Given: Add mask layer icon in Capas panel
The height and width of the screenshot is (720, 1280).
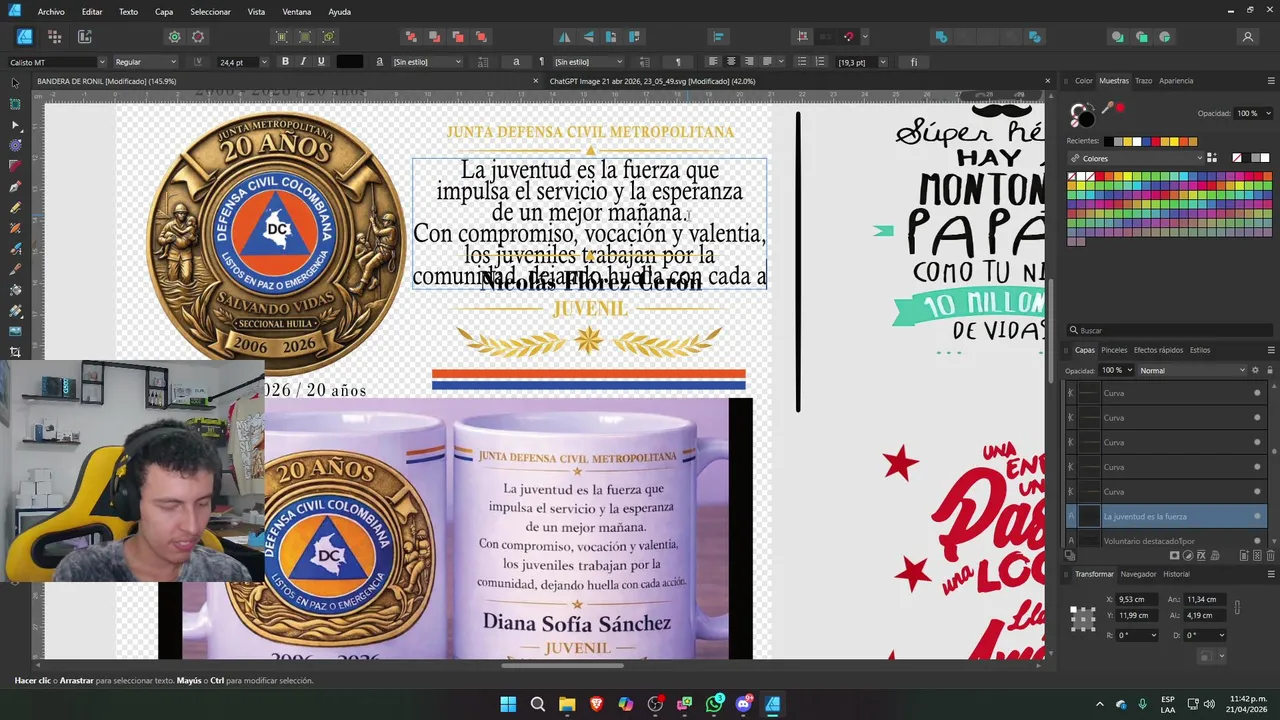Looking at the screenshot, I should (x=1175, y=556).
